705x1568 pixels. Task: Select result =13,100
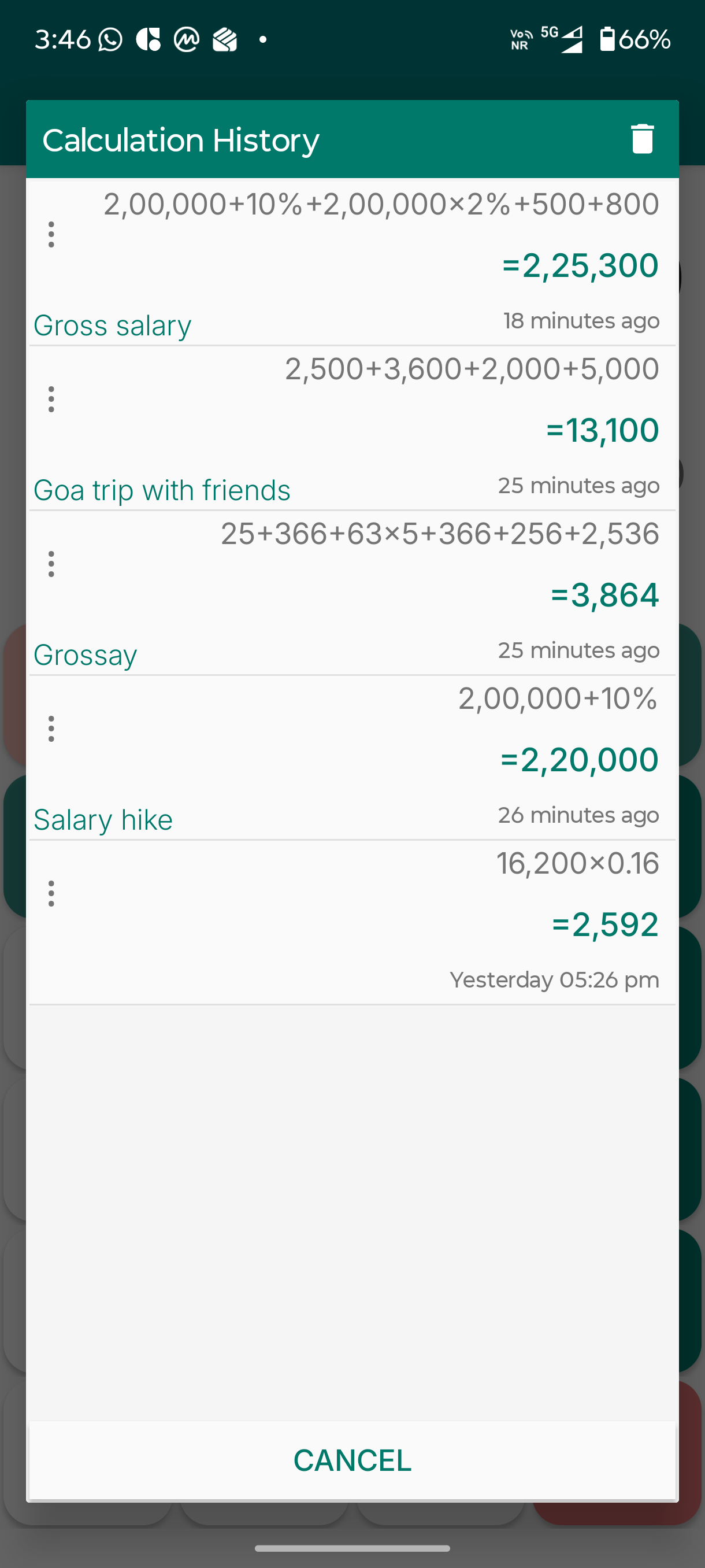tap(602, 430)
